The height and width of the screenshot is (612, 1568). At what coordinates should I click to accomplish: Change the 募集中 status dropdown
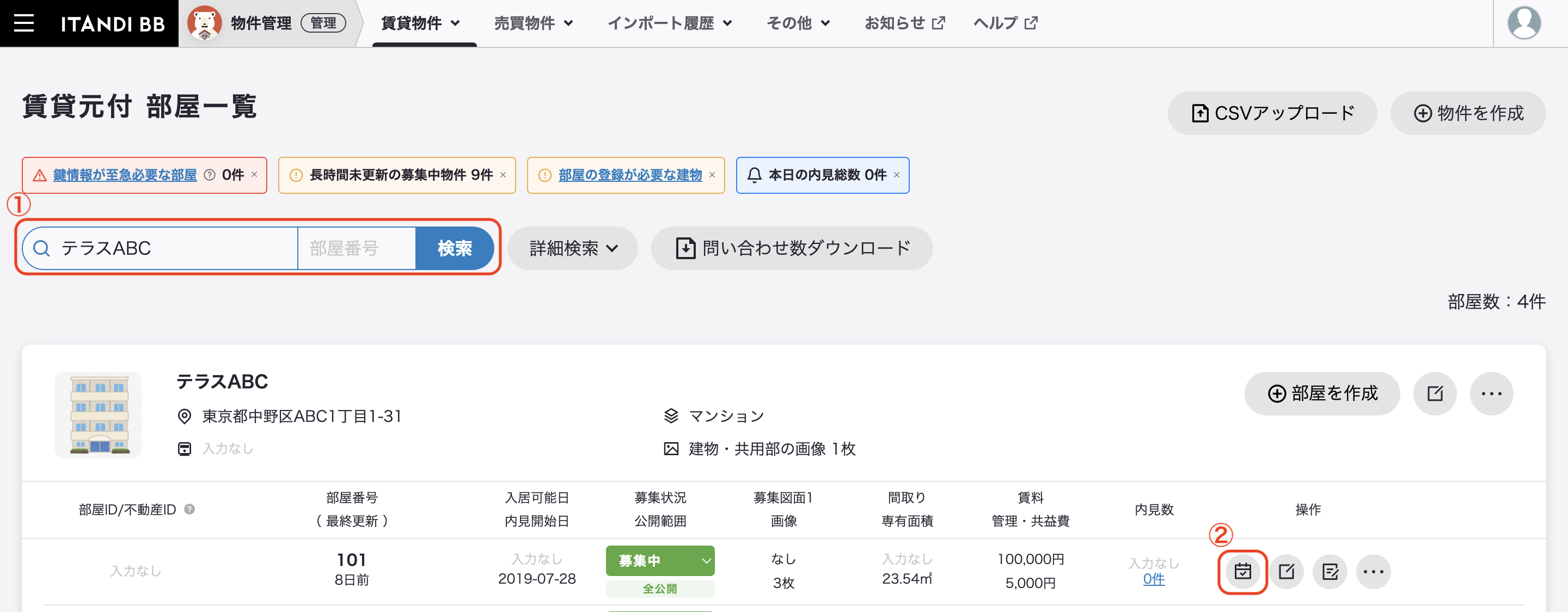click(660, 560)
